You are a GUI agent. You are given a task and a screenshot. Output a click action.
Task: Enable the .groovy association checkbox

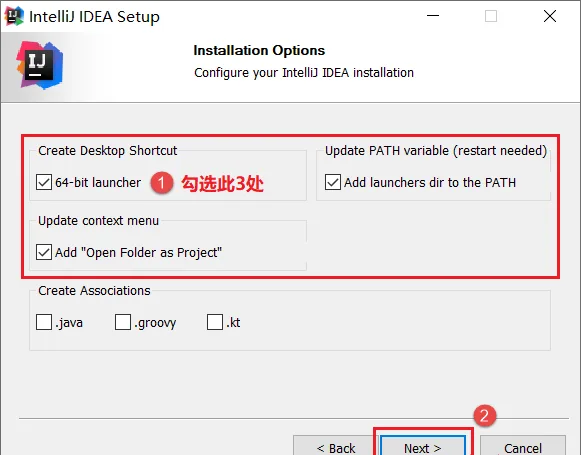[123, 322]
